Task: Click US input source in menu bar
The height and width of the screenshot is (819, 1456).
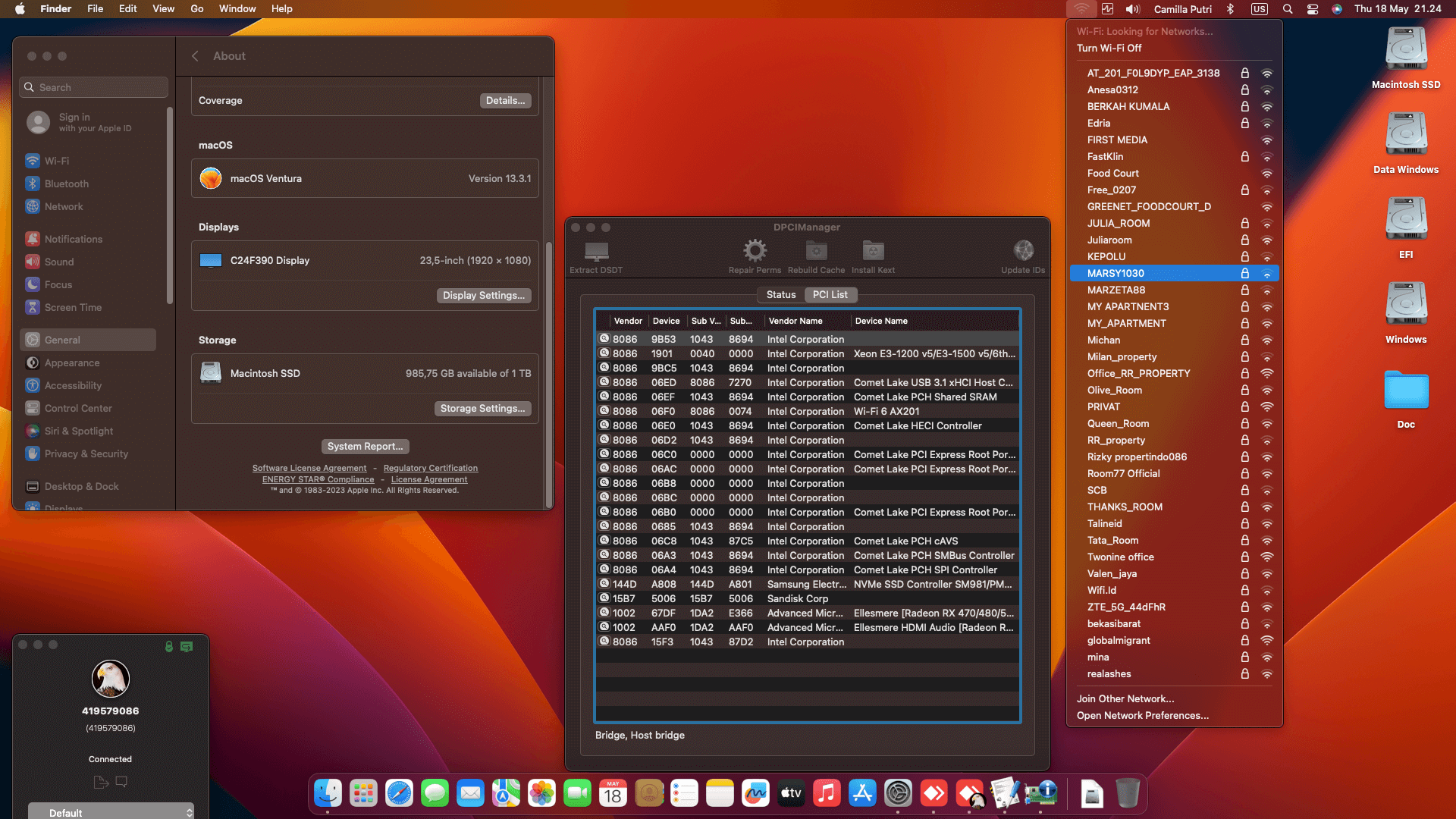Action: tap(1260, 9)
